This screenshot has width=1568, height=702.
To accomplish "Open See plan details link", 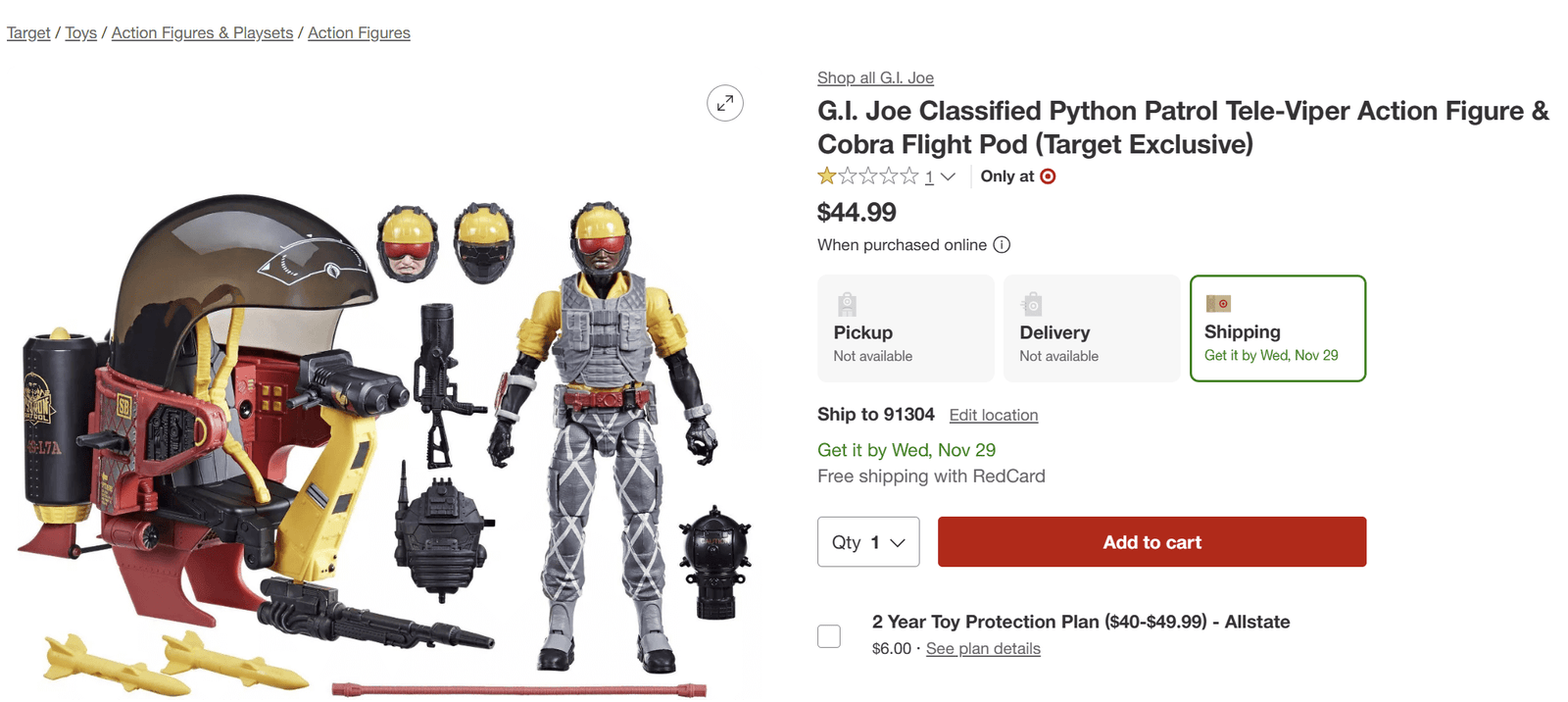I will 983,649.
